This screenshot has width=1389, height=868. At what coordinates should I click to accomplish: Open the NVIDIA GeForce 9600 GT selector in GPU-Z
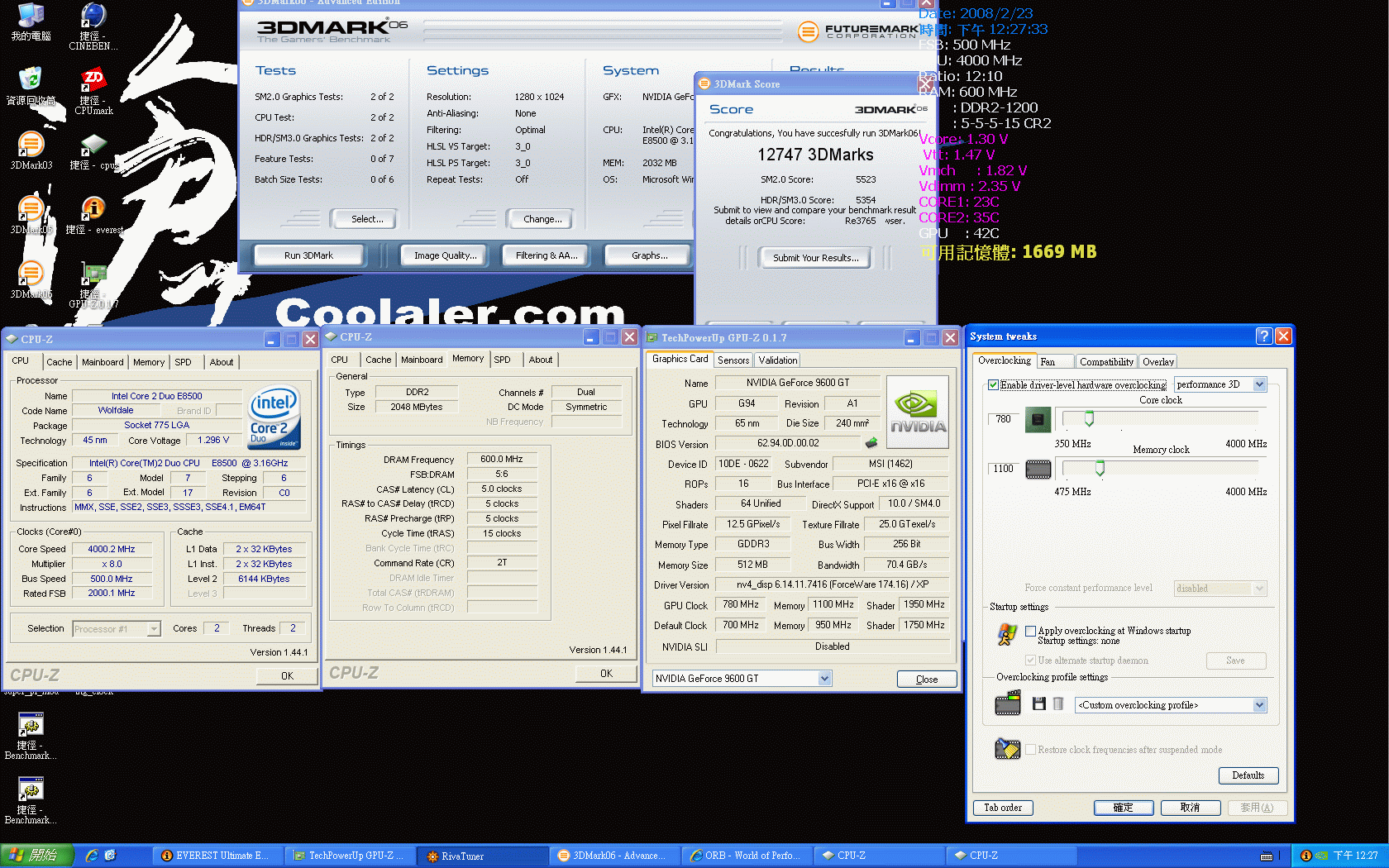[x=742, y=679]
